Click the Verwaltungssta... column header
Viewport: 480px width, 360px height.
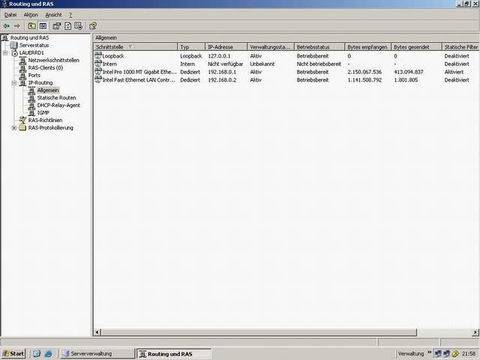pos(271,47)
